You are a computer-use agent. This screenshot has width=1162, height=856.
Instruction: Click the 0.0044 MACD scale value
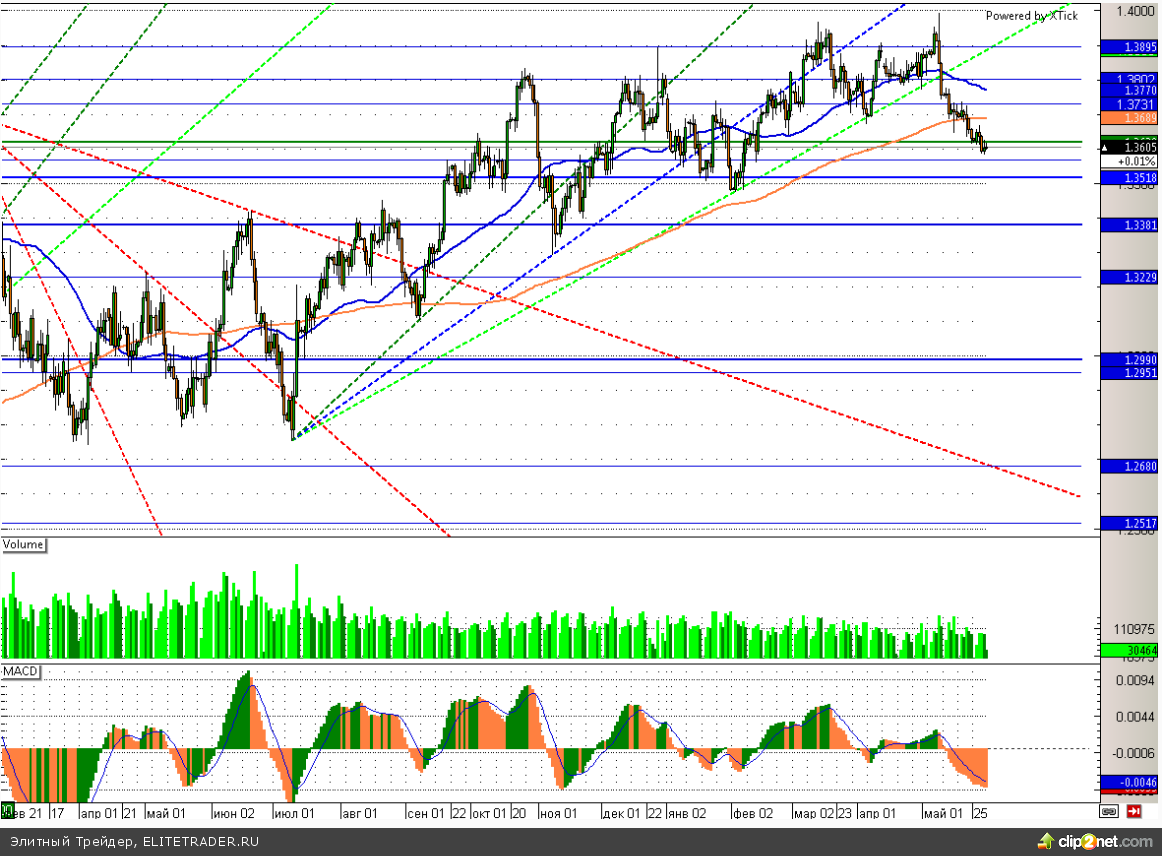(x=1135, y=717)
